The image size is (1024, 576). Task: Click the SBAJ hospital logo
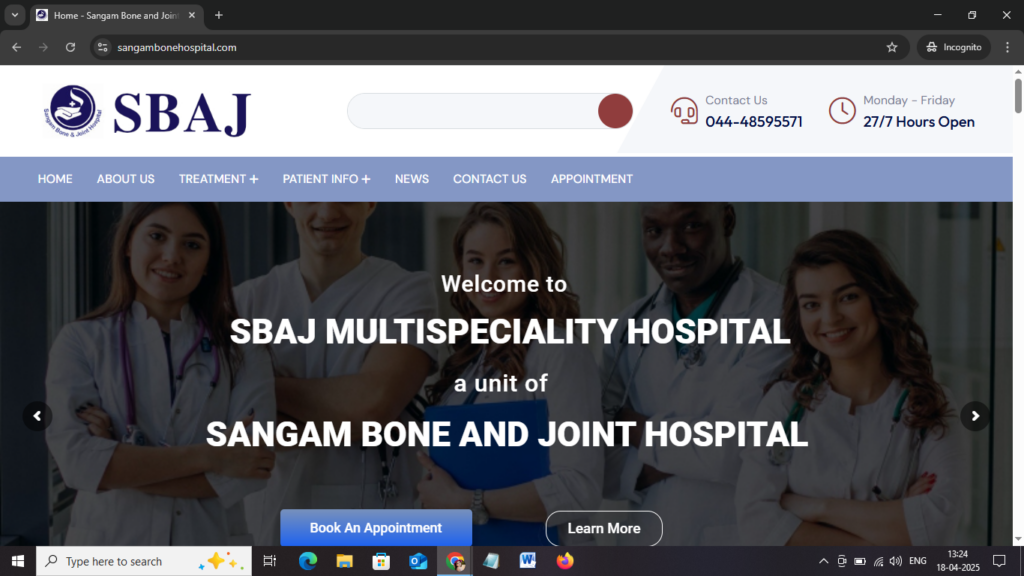point(146,112)
